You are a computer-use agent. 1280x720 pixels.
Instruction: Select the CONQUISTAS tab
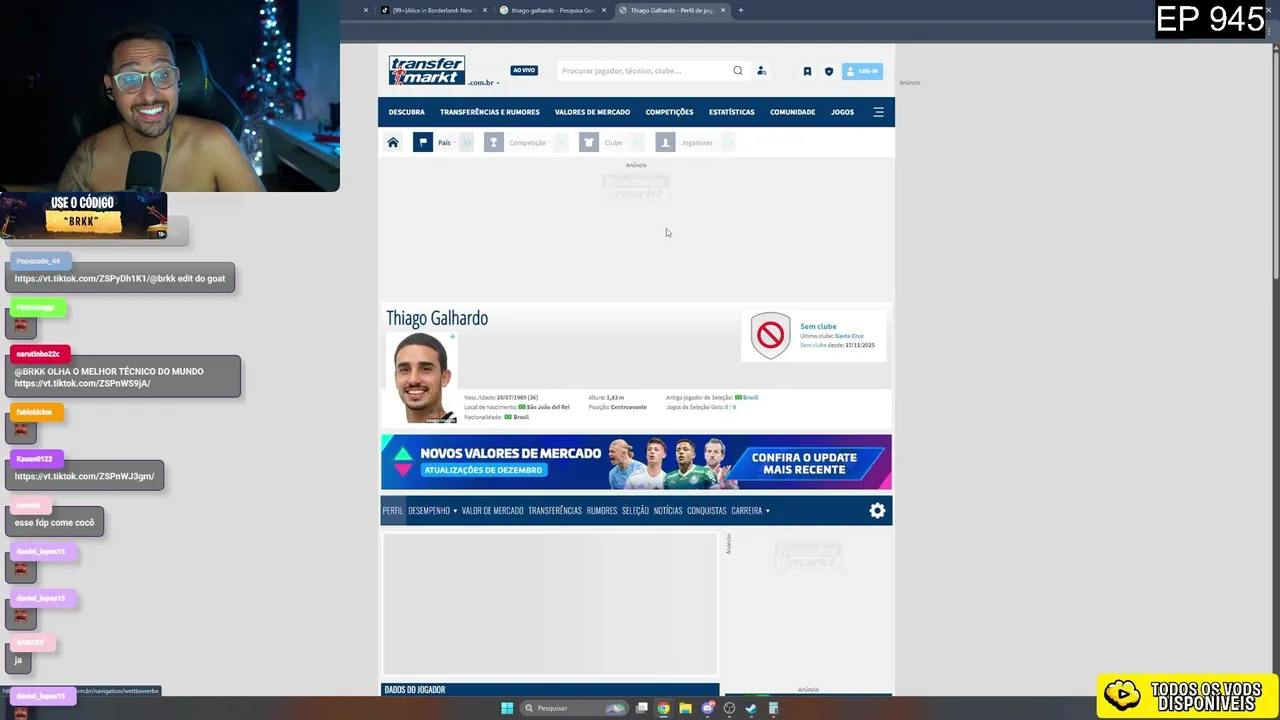coord(706,511)
